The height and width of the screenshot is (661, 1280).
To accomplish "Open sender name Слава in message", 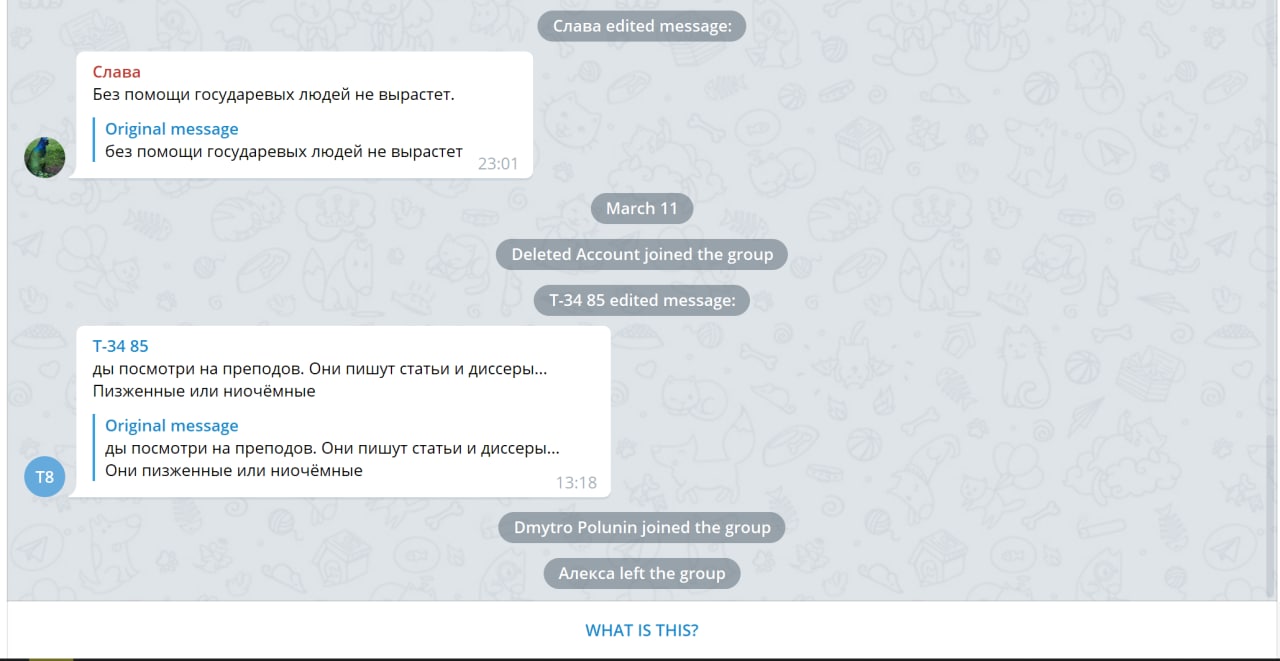I will click(117, 72).
